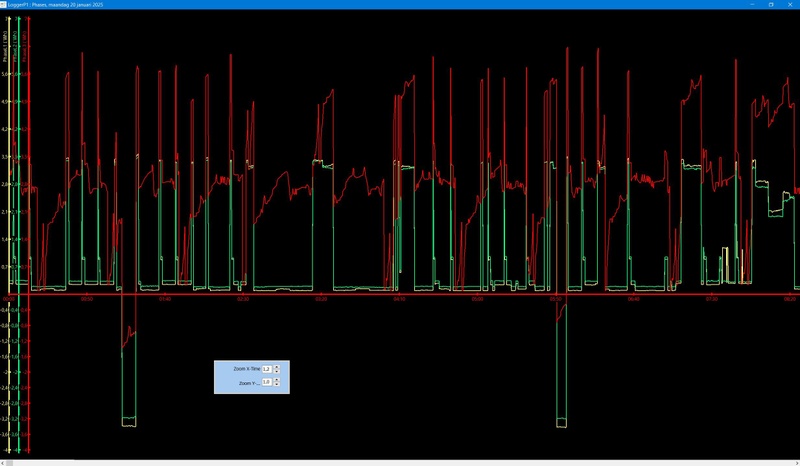This screenshot has width=800, height=466.
Task: Click the 00:50 time axis label
Action: coord(87,299)
